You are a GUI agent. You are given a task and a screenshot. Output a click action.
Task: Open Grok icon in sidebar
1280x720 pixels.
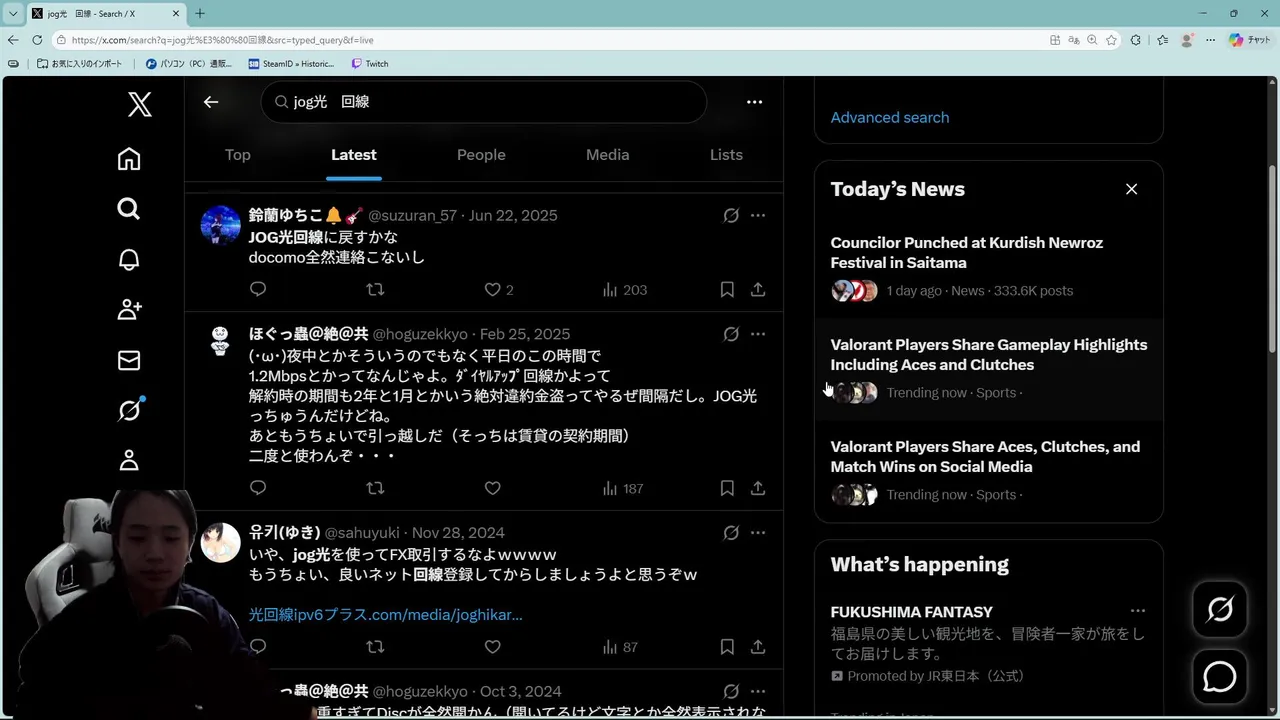click(x=129, y=410)
